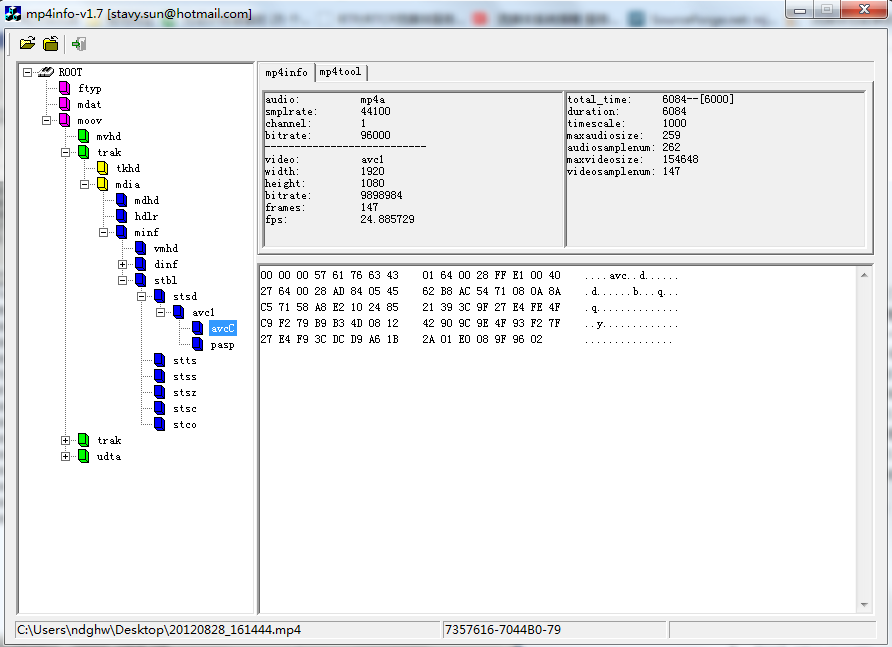Click the blue stts box icon
This screenshot has height=647, width=892.
tap(160, 360)
